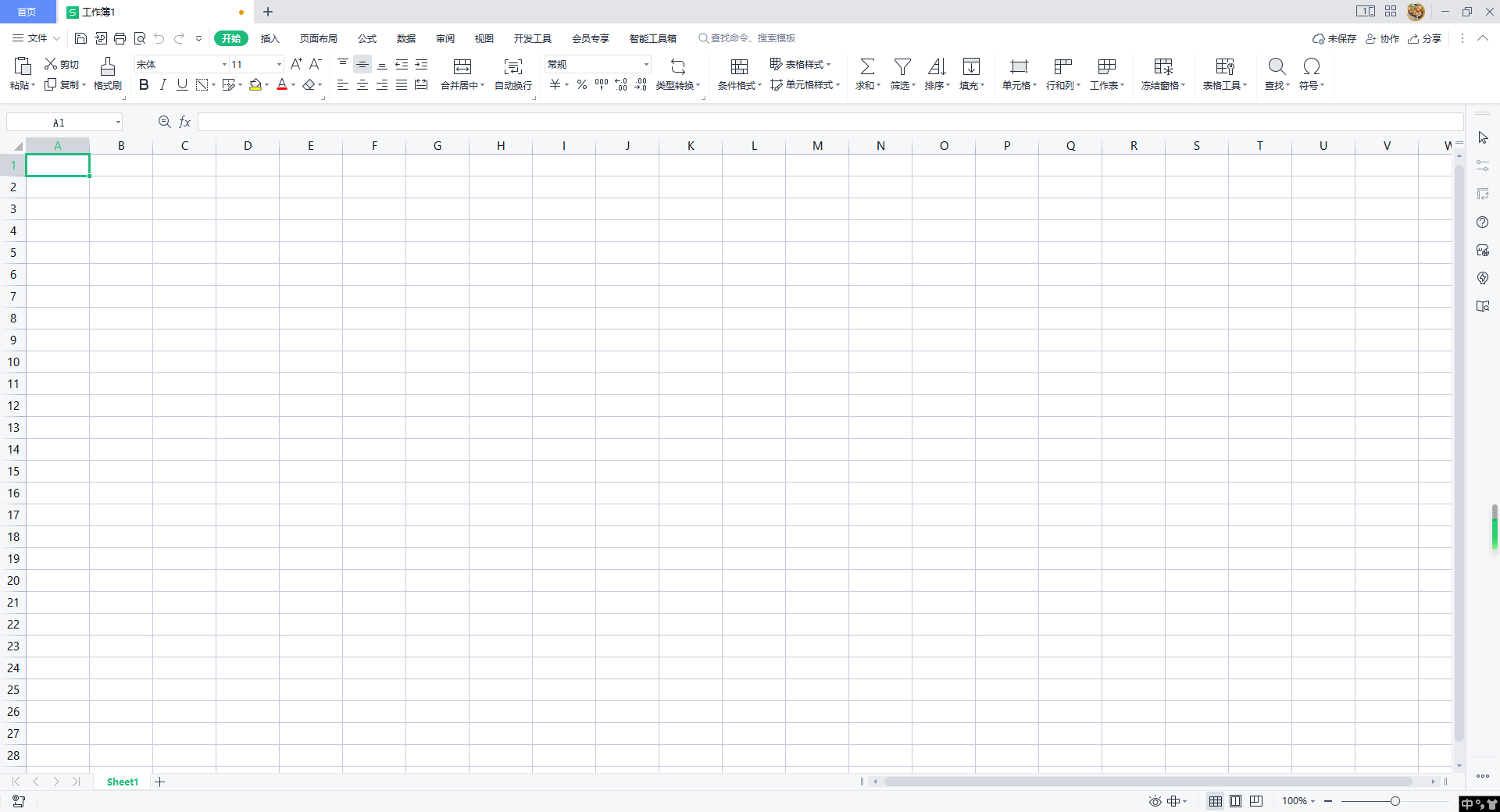Toggle Wrap Text (自动换行)
The width and height of the screenshot is (1500, 812).
(513, 74)
